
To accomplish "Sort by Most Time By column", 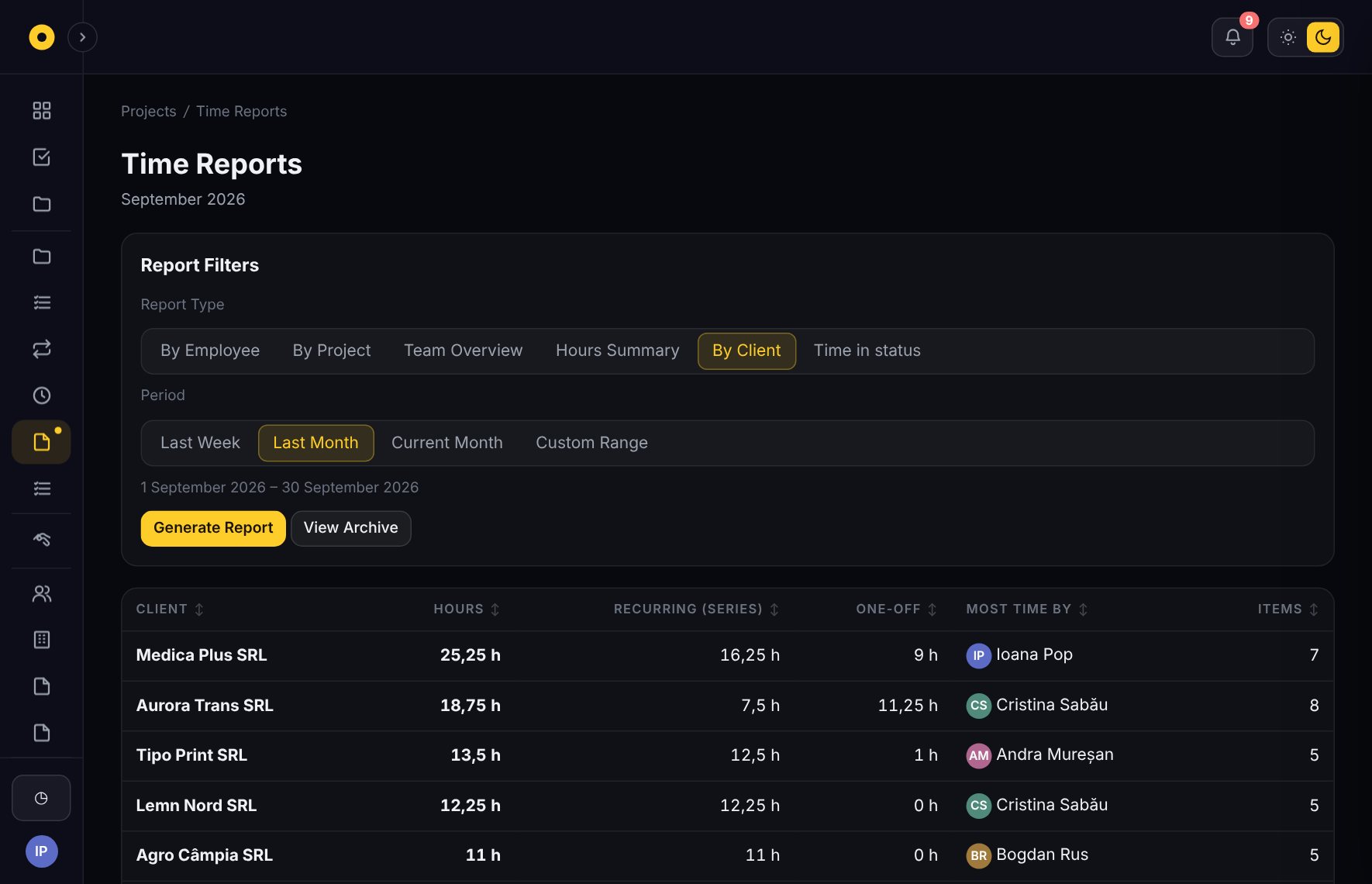I will coord(1027,609).
